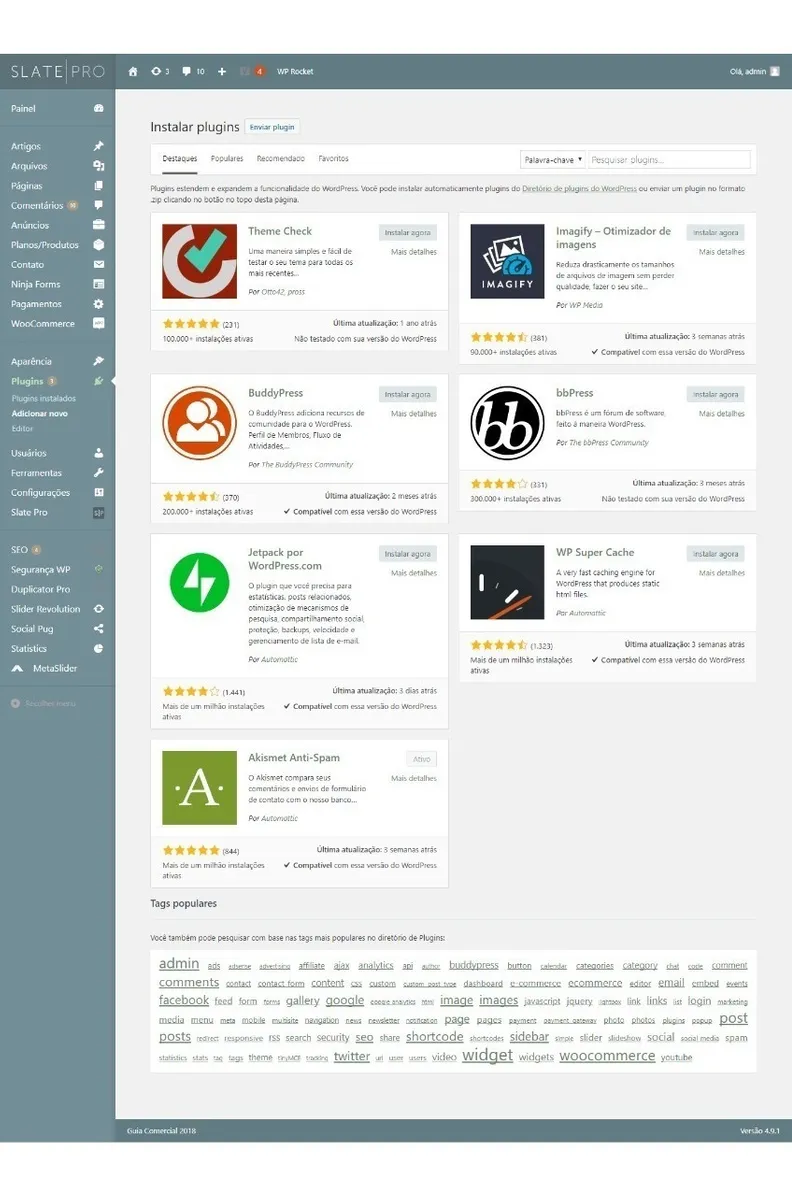Switch to the Destaques tab
Viewport: 792px width, 1200px height.
(180, 159)
